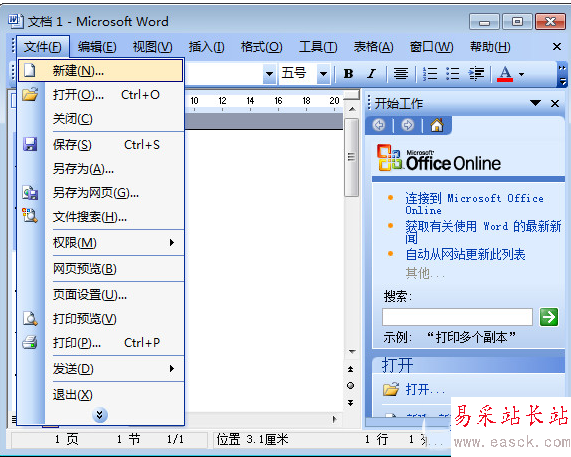The height and width of the screenshot is (457, 571).
Task: Expand 发送(D) submenu
Action: [x=100, y=369]
